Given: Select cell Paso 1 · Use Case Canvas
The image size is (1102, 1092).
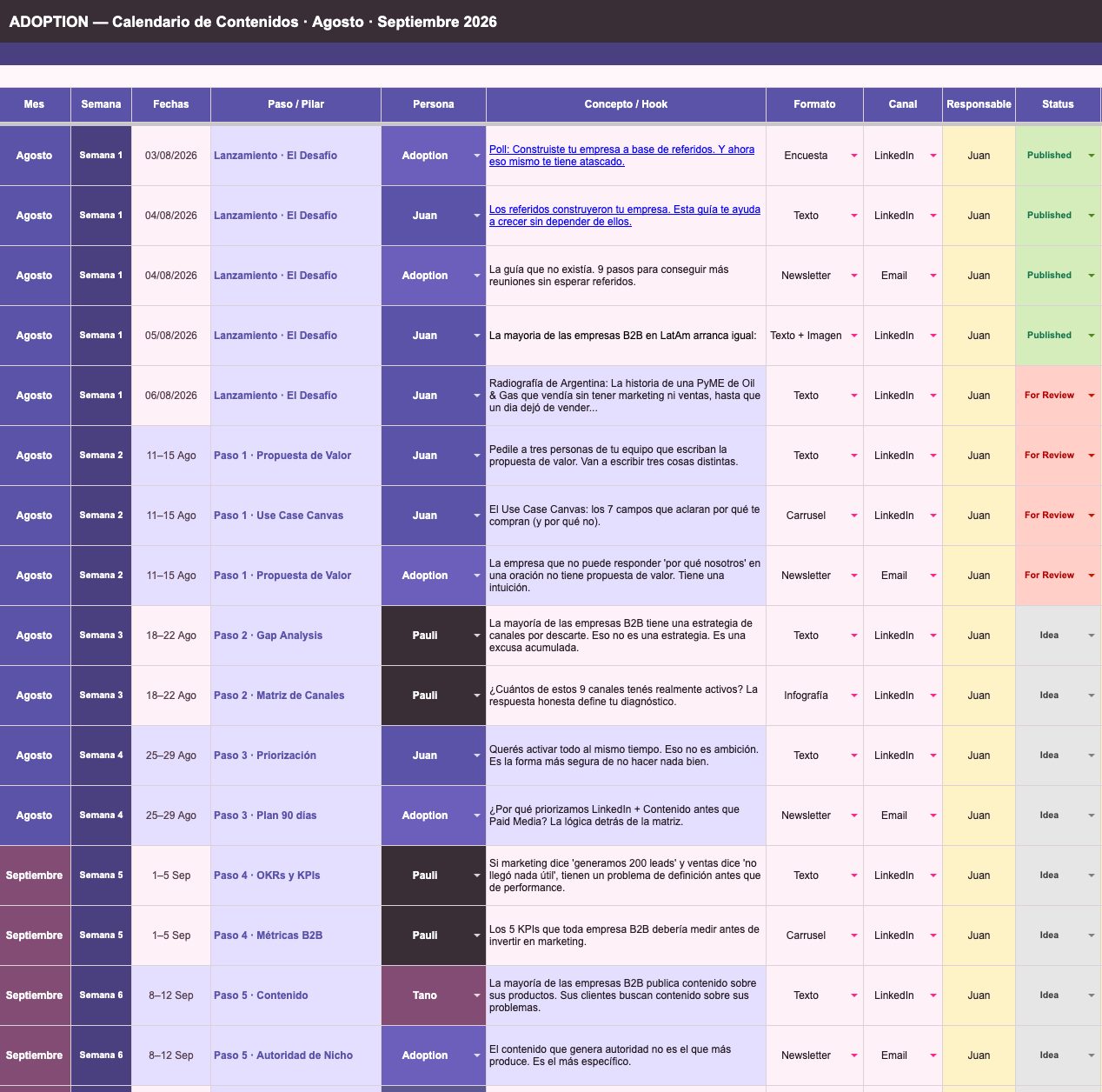Looking at the screenshot, I should (295, 516).
